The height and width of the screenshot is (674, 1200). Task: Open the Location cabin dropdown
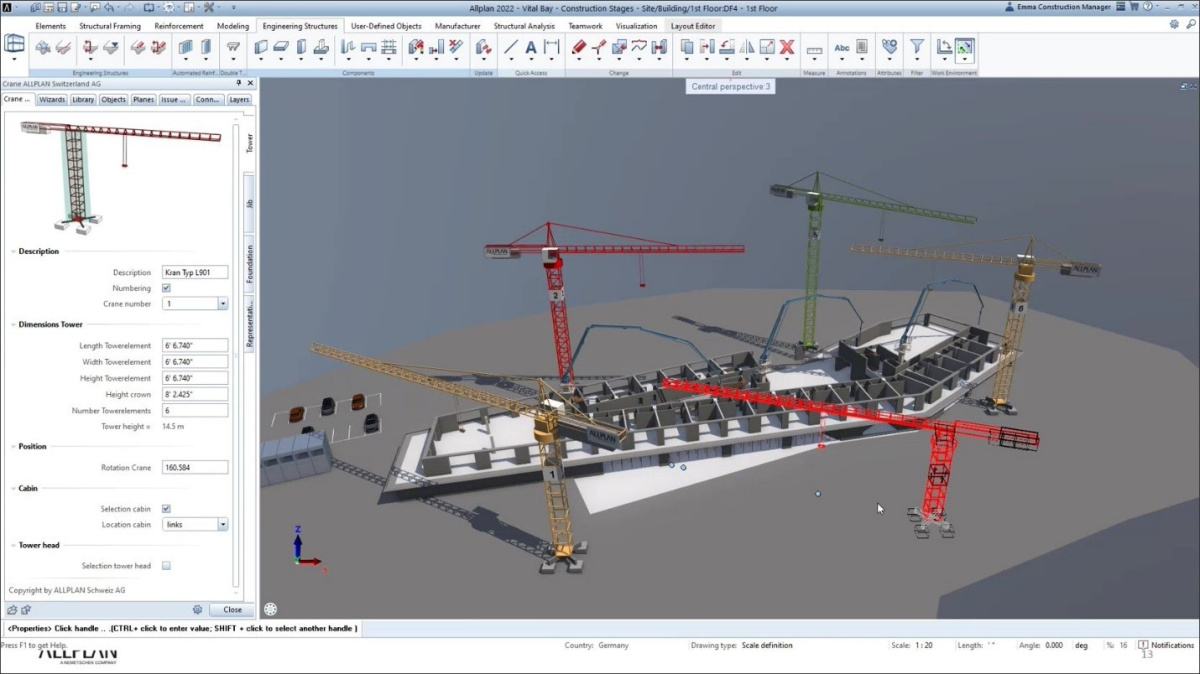click(x=222, y=525)
